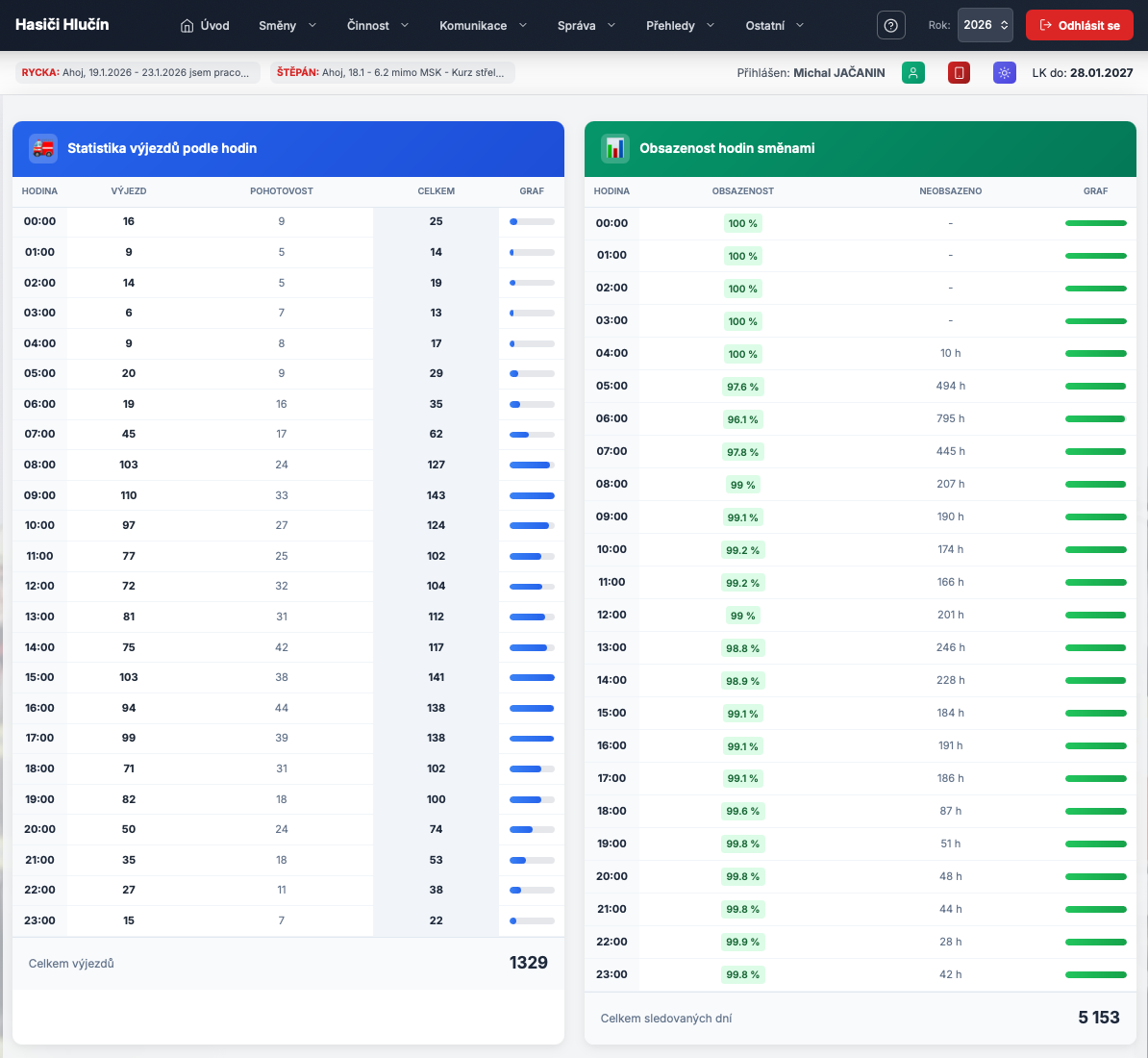The image size is (1148, 1058).
Task: Expand the Činnost dropdown menu
Action: pyautogui.click(x=377, y=26)
